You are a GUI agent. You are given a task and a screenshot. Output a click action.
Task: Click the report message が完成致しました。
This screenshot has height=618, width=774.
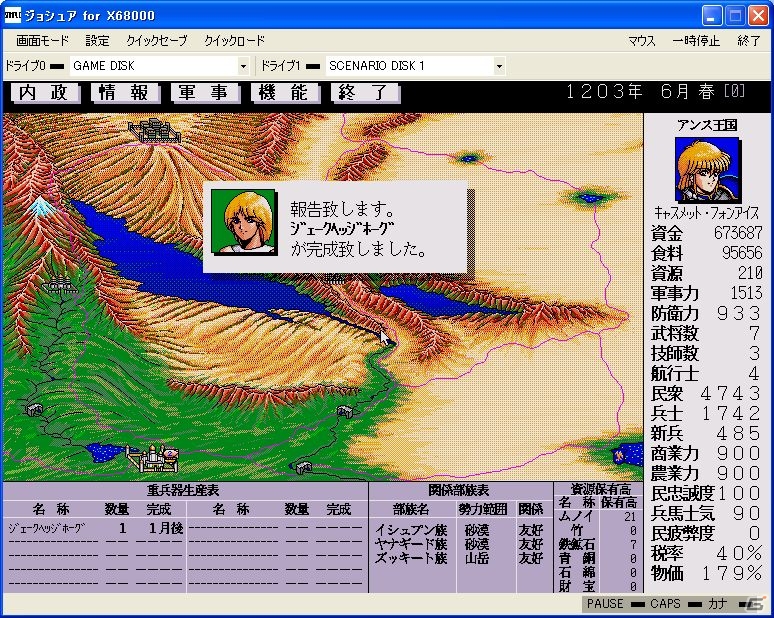pos(359,249)
